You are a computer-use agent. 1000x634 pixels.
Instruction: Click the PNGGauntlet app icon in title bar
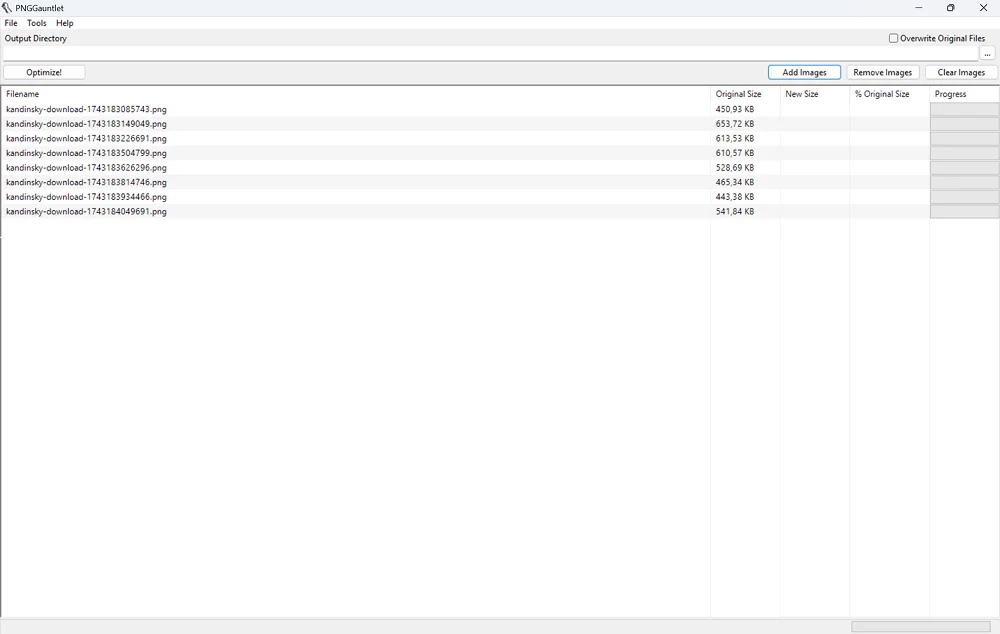click(7, 8)
